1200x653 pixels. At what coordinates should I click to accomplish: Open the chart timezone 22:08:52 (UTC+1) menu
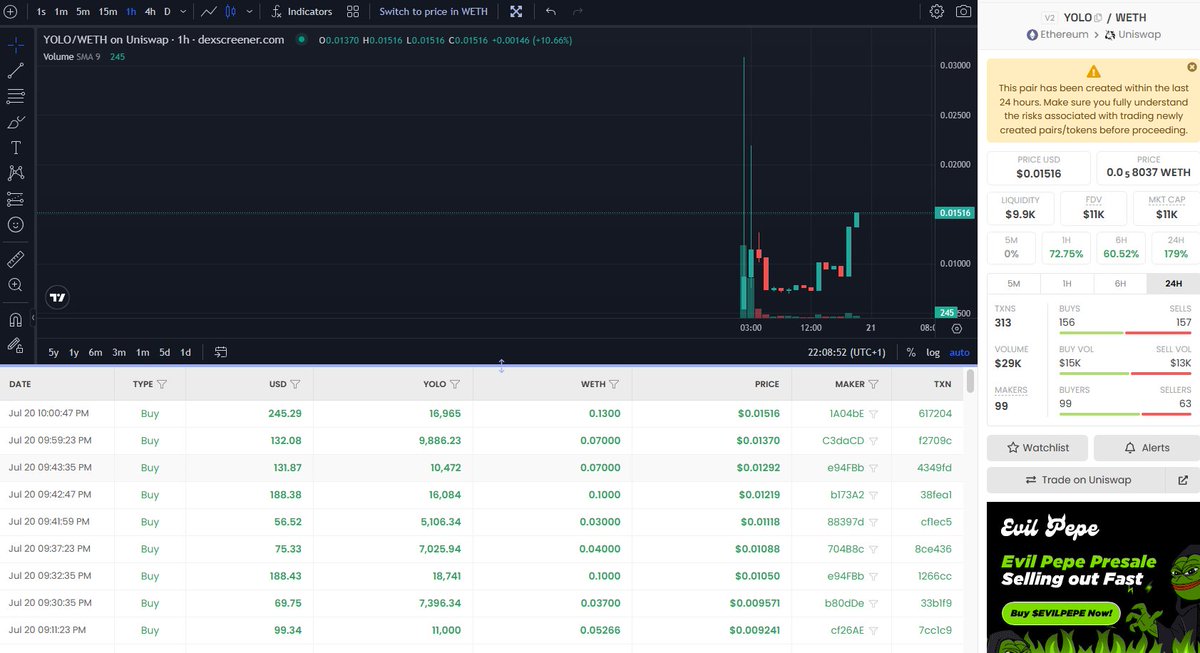pos(847,352)
